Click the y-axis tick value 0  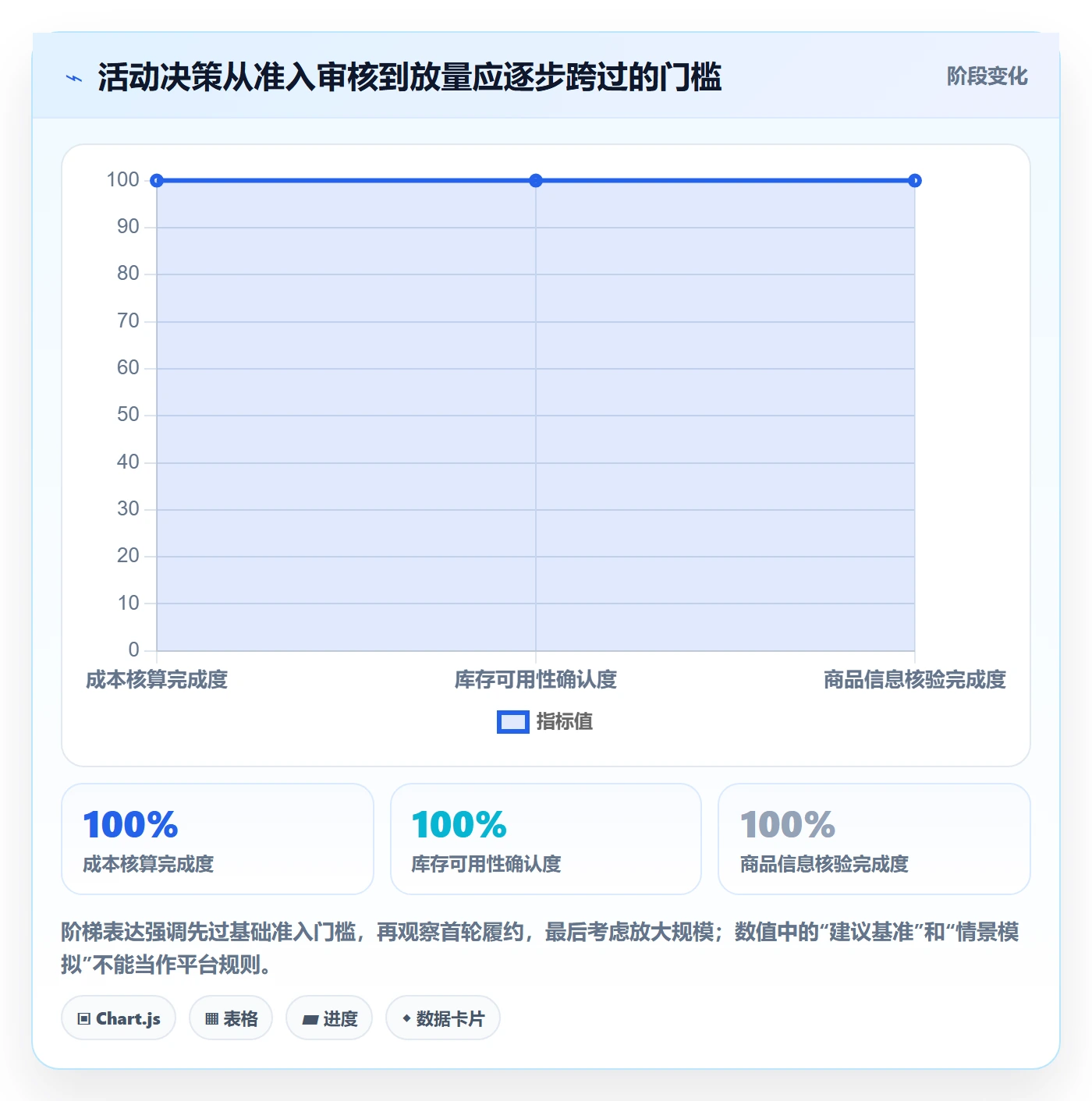coord(134,650)
